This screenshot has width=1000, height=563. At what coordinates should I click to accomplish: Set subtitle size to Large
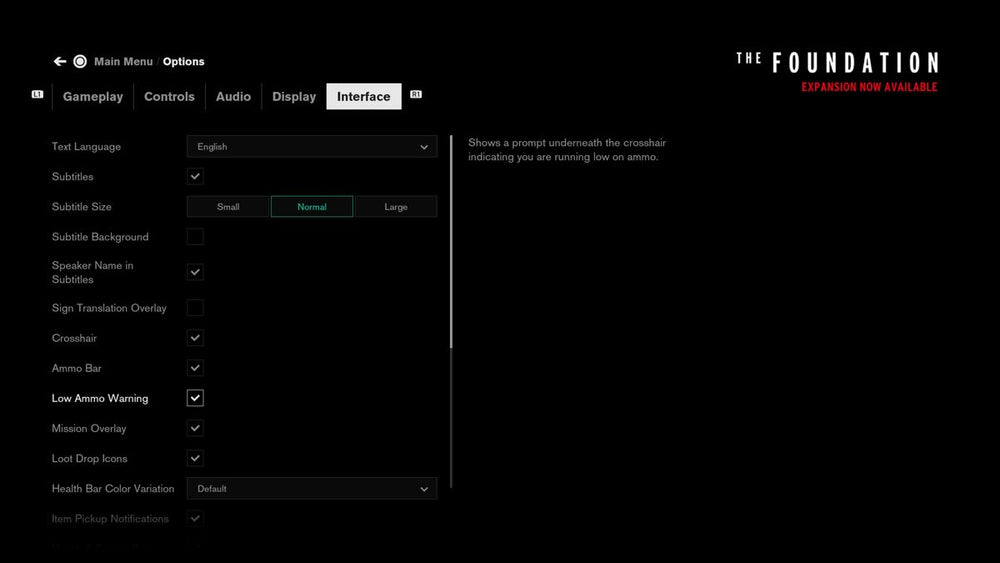(x=396, y=207)
